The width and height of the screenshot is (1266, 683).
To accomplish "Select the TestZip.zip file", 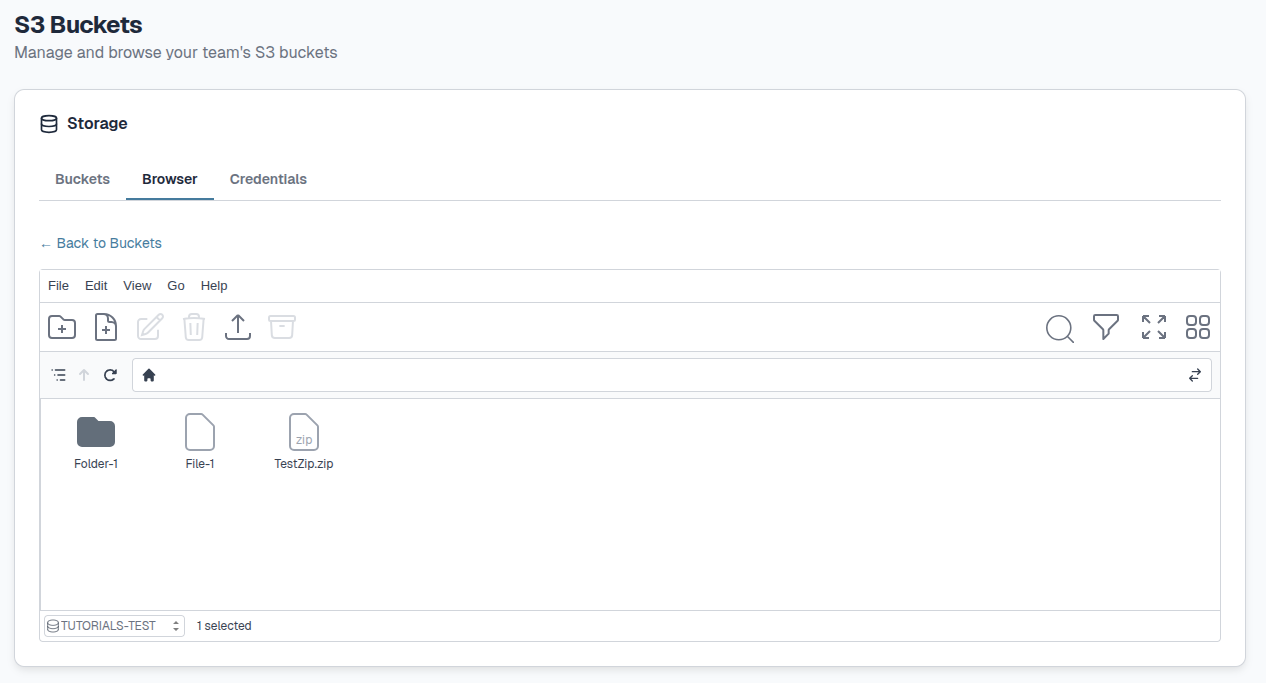I will (304, 441).
